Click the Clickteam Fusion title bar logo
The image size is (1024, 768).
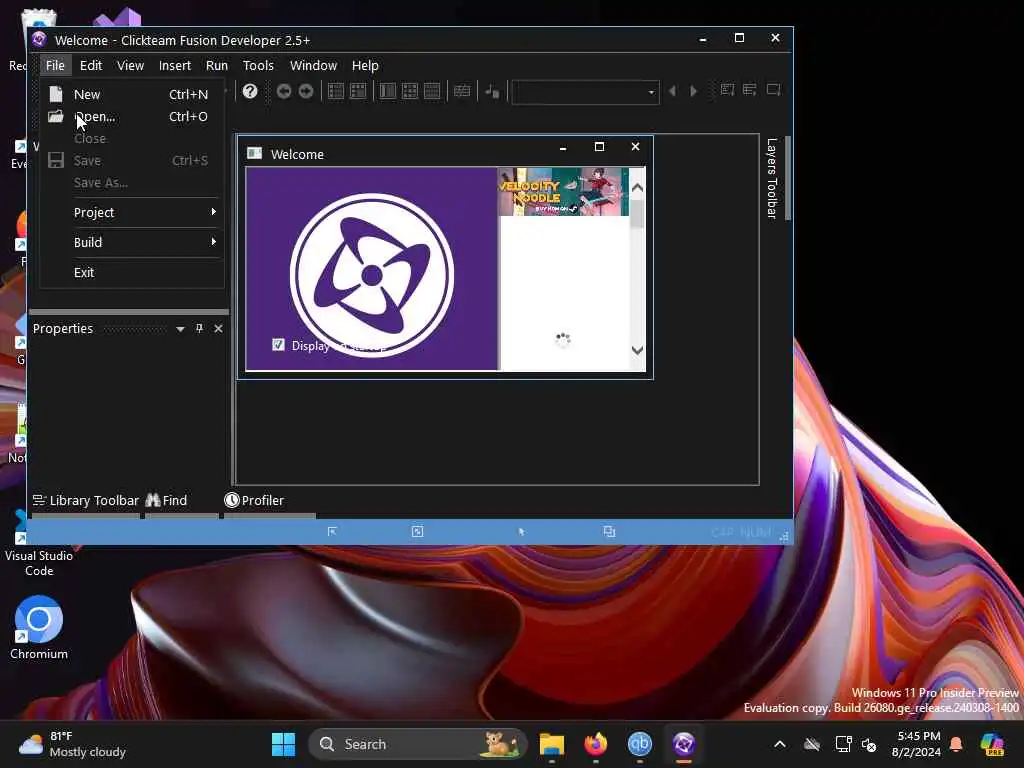(x=39, y=40)
